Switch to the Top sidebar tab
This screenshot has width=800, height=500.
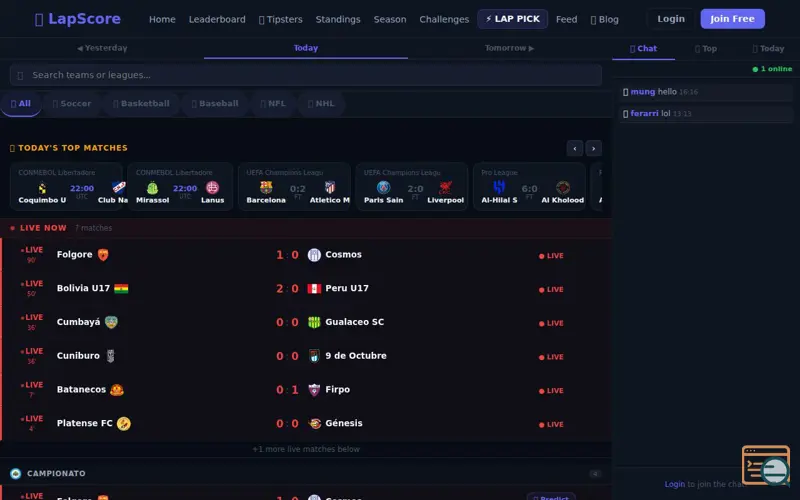coord(706,48)
